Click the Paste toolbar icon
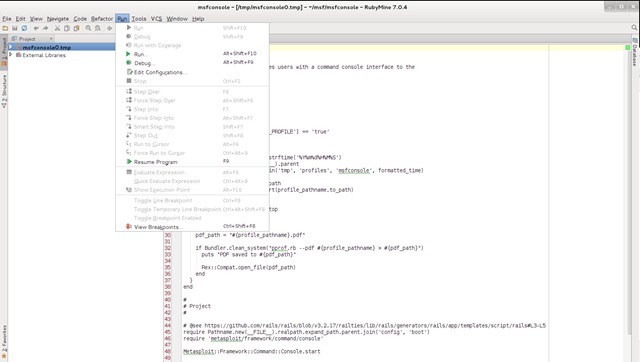The image size is (640, 362). click(76, 28)
